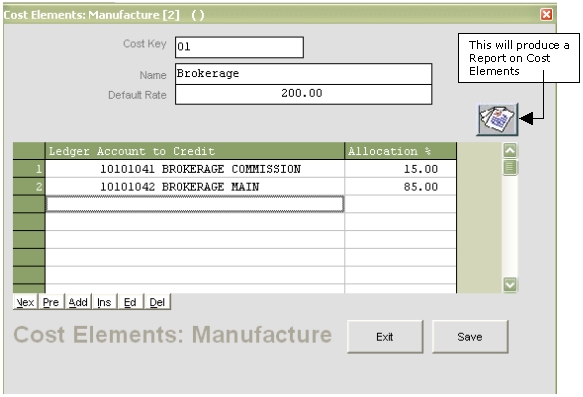
Task: Click the Save button
Action: [x=470, y=337]
